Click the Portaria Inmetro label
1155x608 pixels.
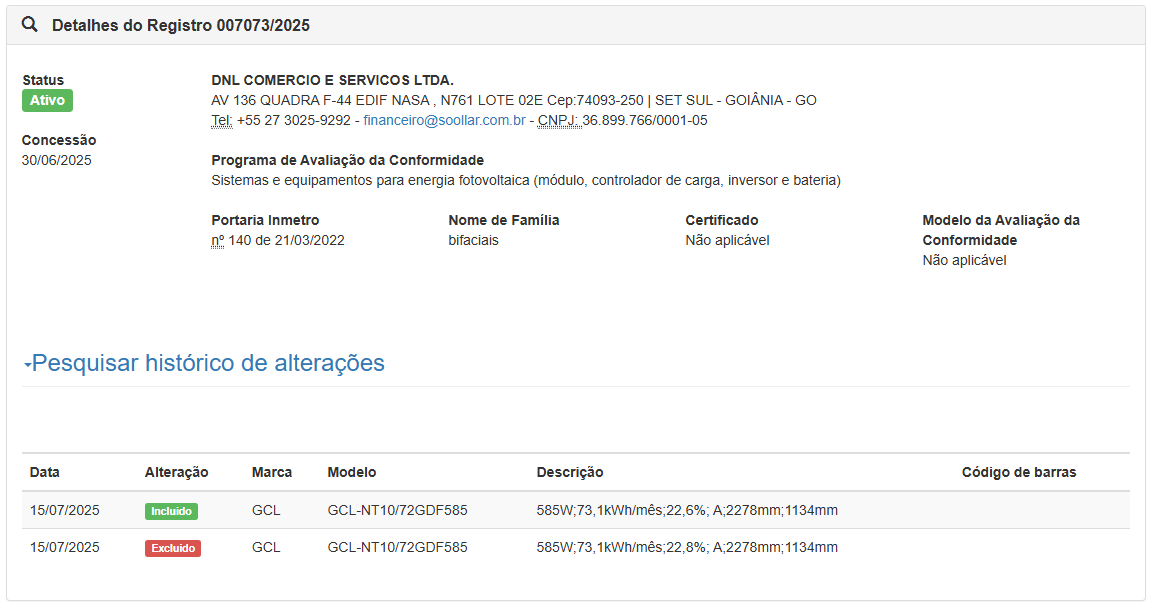[x=265, y=220]
